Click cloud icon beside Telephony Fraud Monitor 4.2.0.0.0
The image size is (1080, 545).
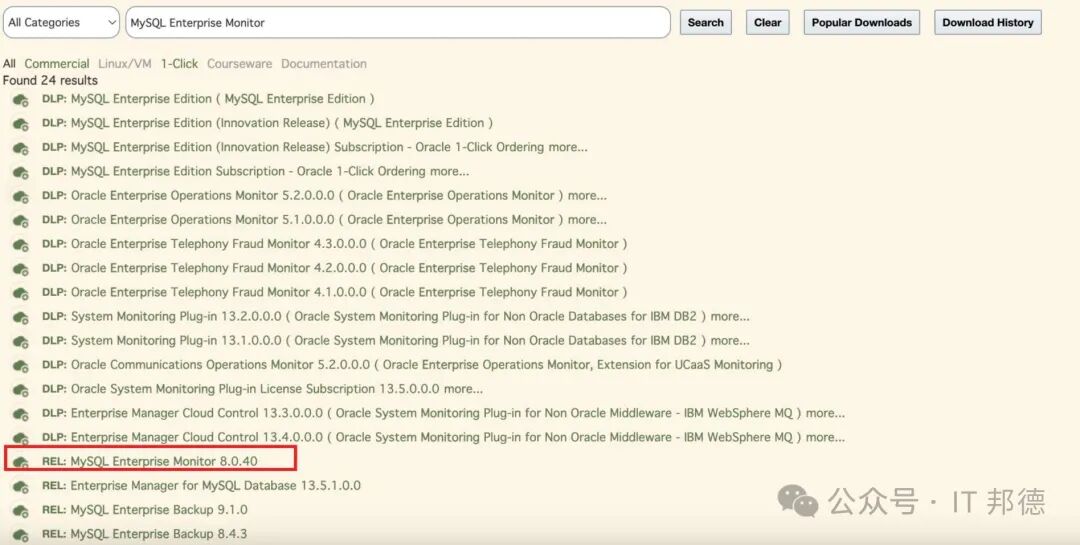click(x=21, y=269)
